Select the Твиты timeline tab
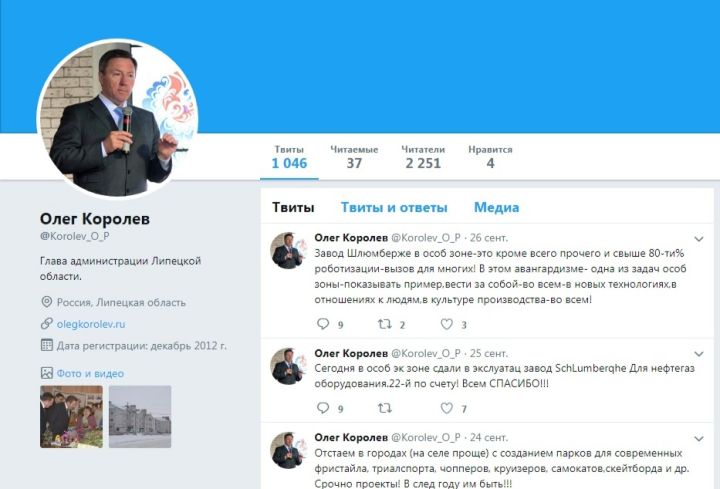The height and width of the screenshot is (489, 720). 293,207
